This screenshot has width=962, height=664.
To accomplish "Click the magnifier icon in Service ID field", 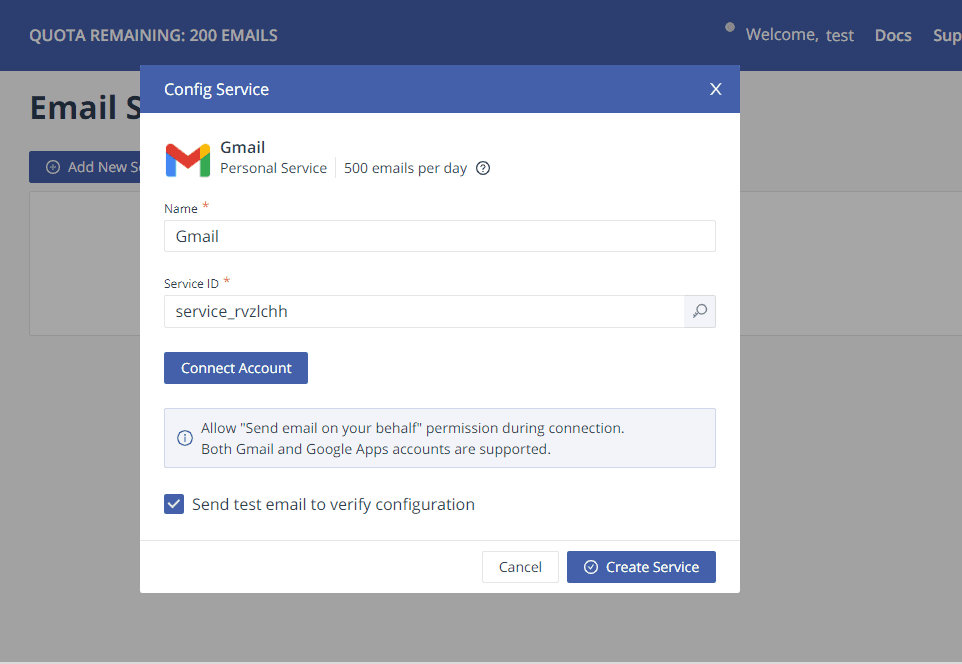I will point(700,312).
